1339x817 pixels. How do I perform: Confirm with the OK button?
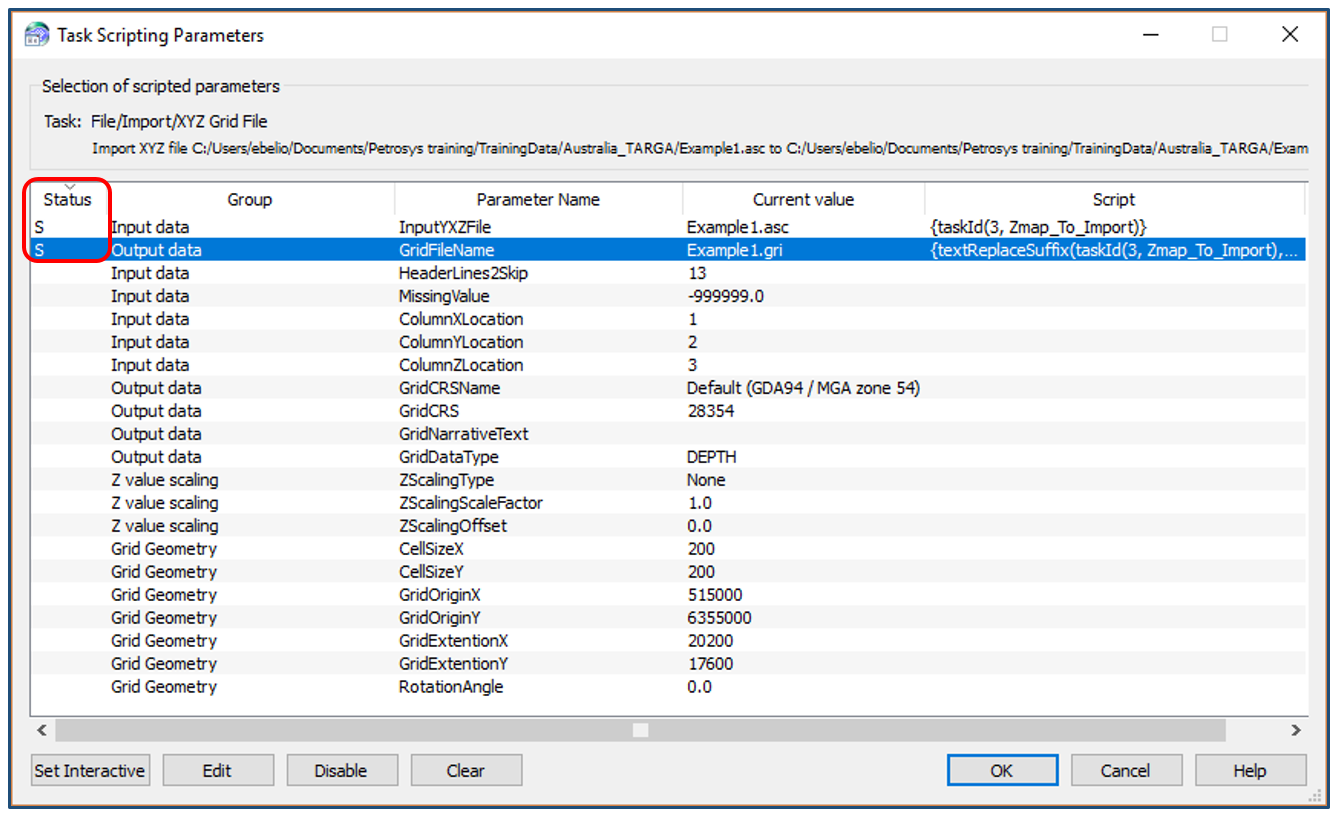(1002, 770)
